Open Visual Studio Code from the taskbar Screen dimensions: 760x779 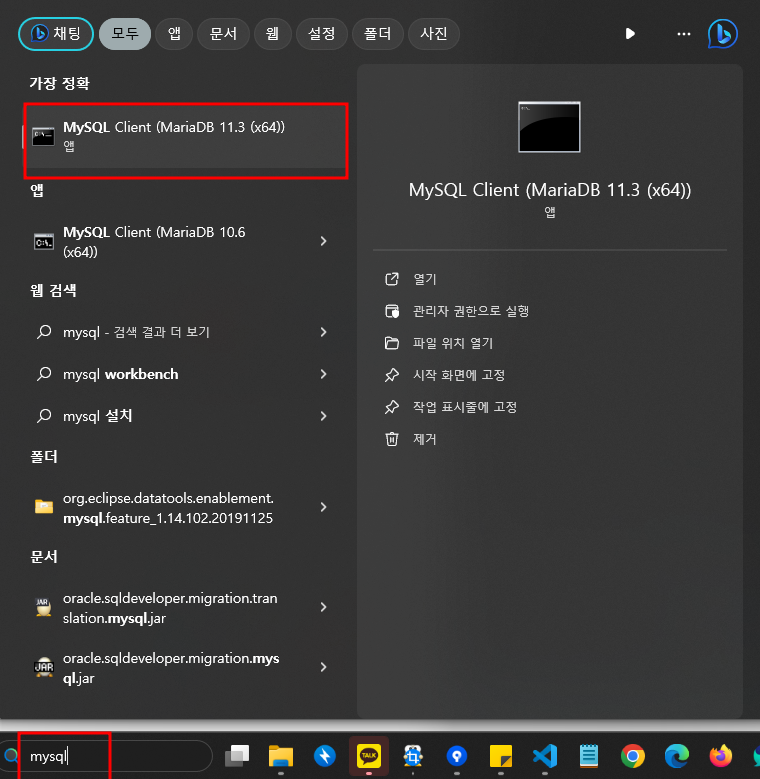pos(545,756)
